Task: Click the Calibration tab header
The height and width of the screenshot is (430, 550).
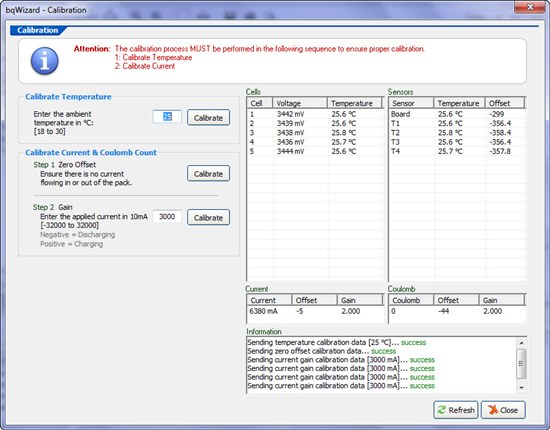Action: (x=38, y=30)
